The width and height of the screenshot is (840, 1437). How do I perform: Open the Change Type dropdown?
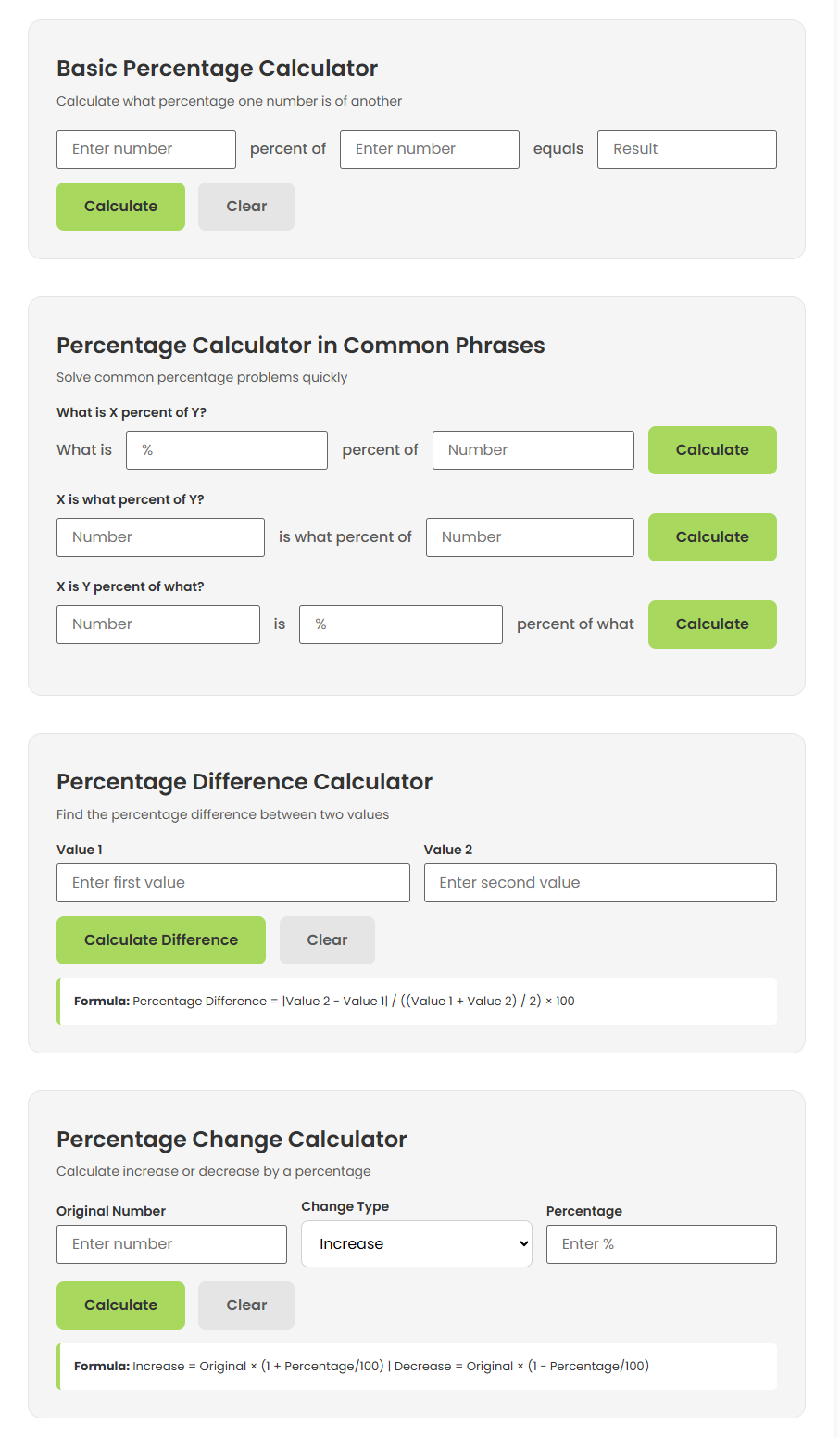tap(416, 1243)
